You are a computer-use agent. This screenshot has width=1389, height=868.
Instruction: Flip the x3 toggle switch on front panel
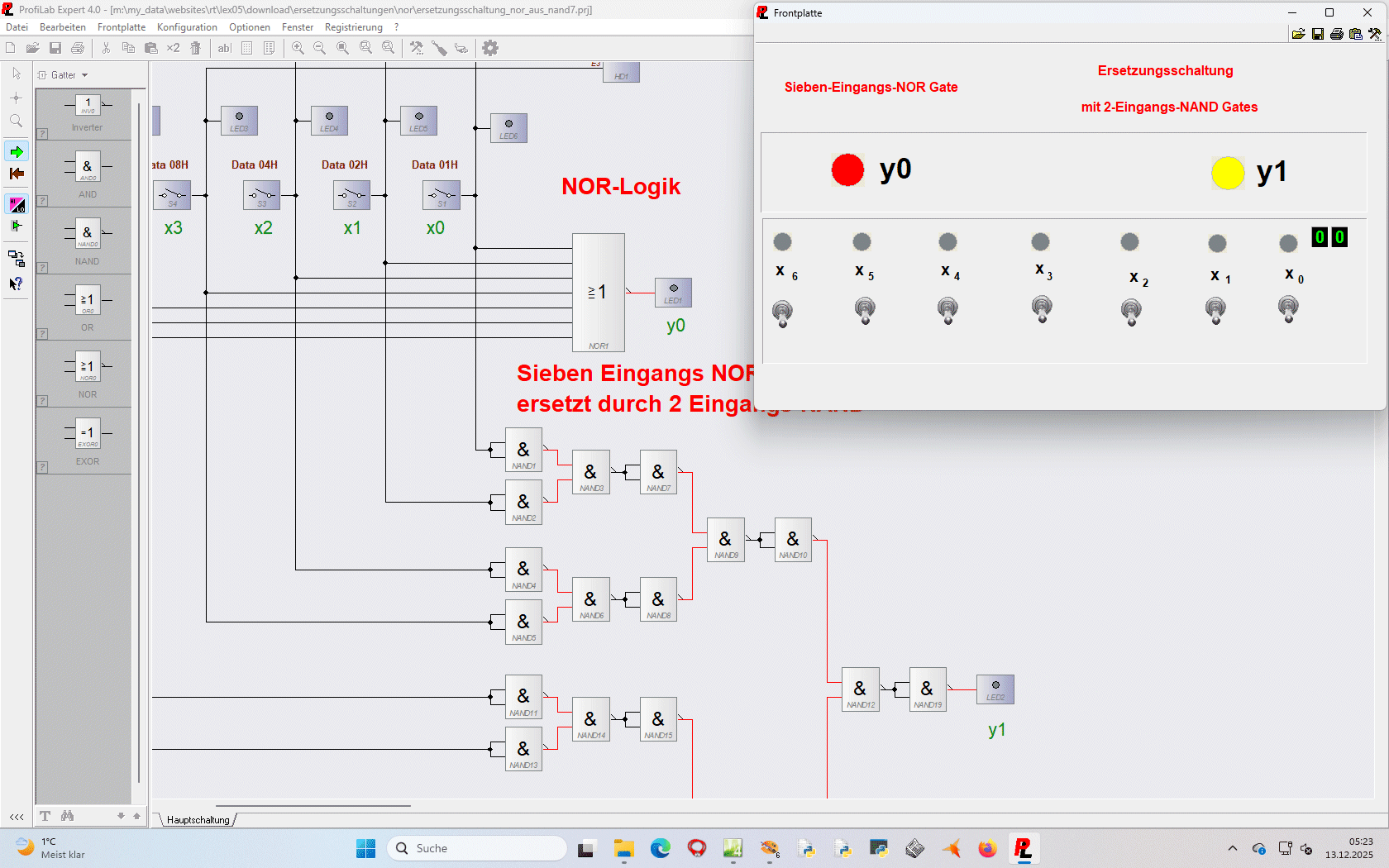coord(1042,309)
